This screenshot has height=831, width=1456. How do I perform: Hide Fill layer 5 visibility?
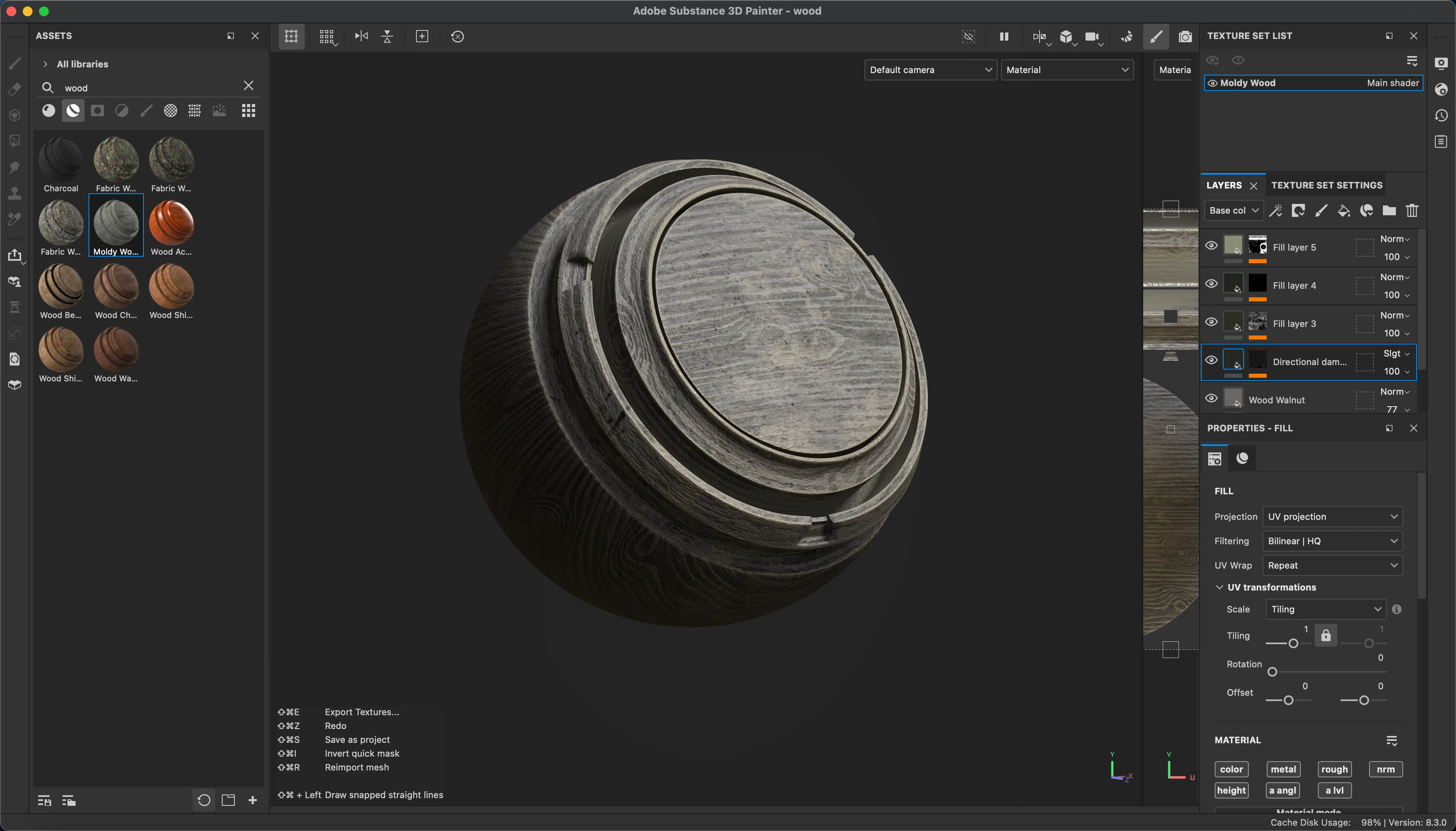[1211, 246]
